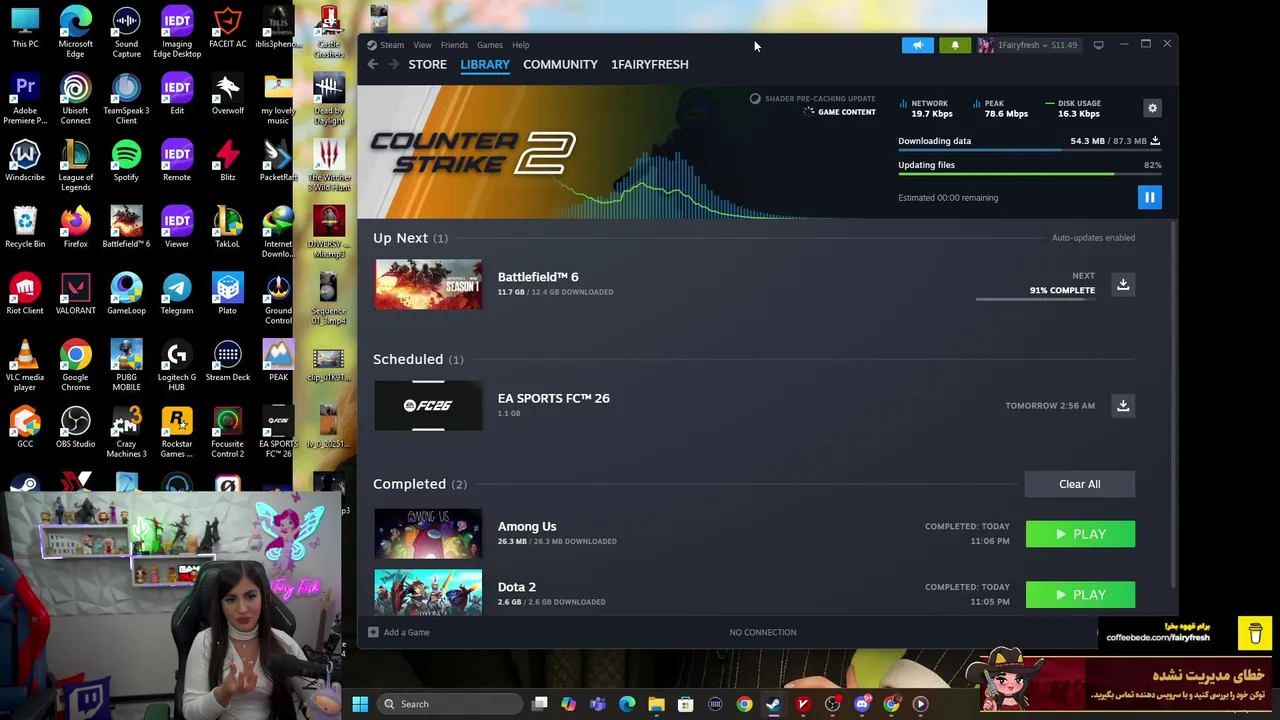The width and height of the screenshot is (1280, 720).
Task: Select the Firefox desktop icon
Action: [75, 228]
